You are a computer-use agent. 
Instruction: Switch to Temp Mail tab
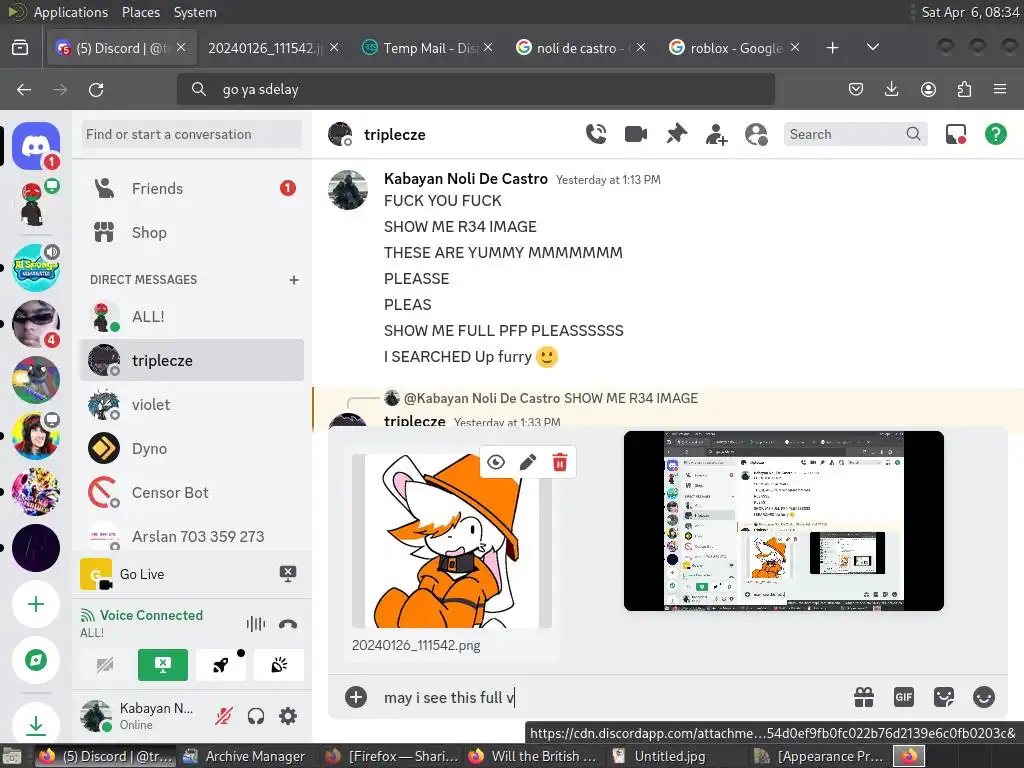click(x=428, y=48)
